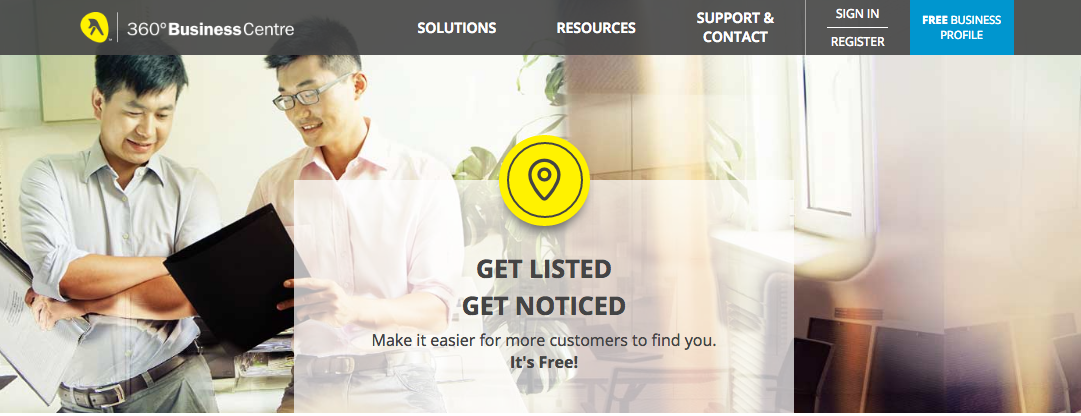
Task: Open the 360° Business Centre wordmark link
Action: click(210, 29)
